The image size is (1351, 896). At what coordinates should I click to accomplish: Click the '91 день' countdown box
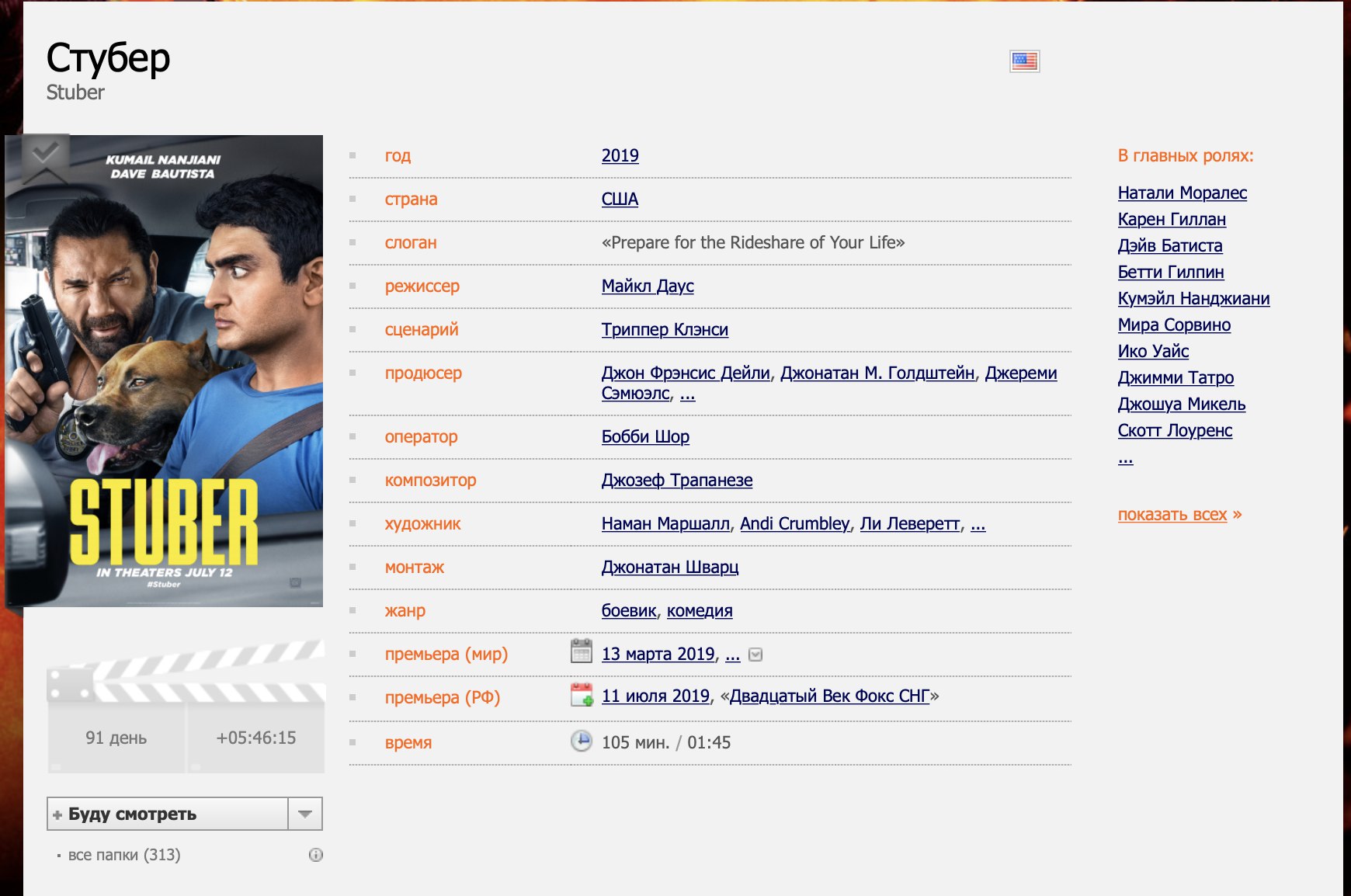click(116, 738)
